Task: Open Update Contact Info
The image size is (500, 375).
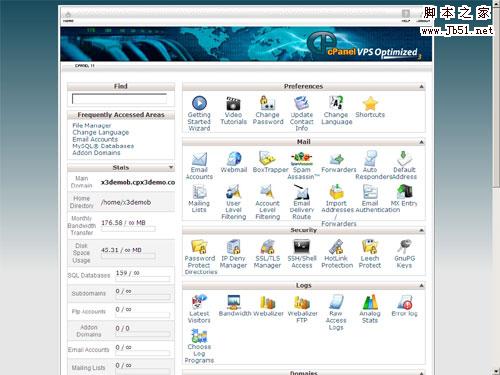Action: [x=302, y=103]
